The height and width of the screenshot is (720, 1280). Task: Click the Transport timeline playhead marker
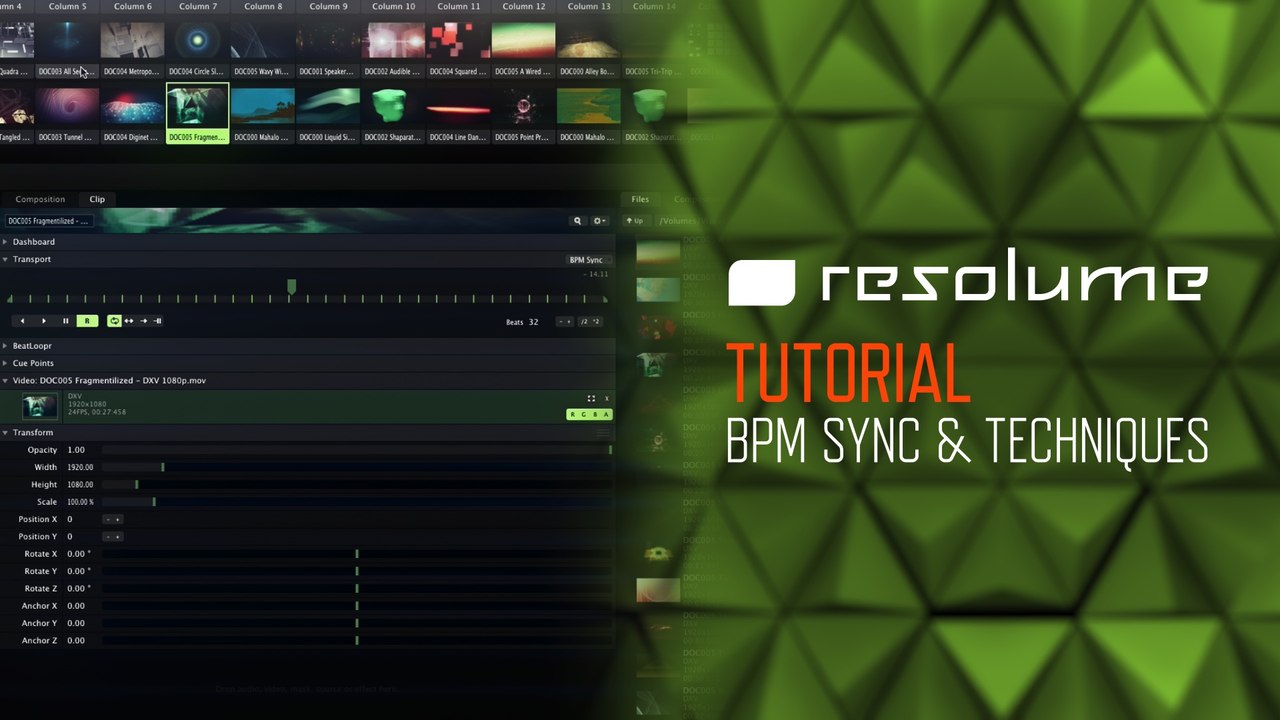click(x=291, y=287)
